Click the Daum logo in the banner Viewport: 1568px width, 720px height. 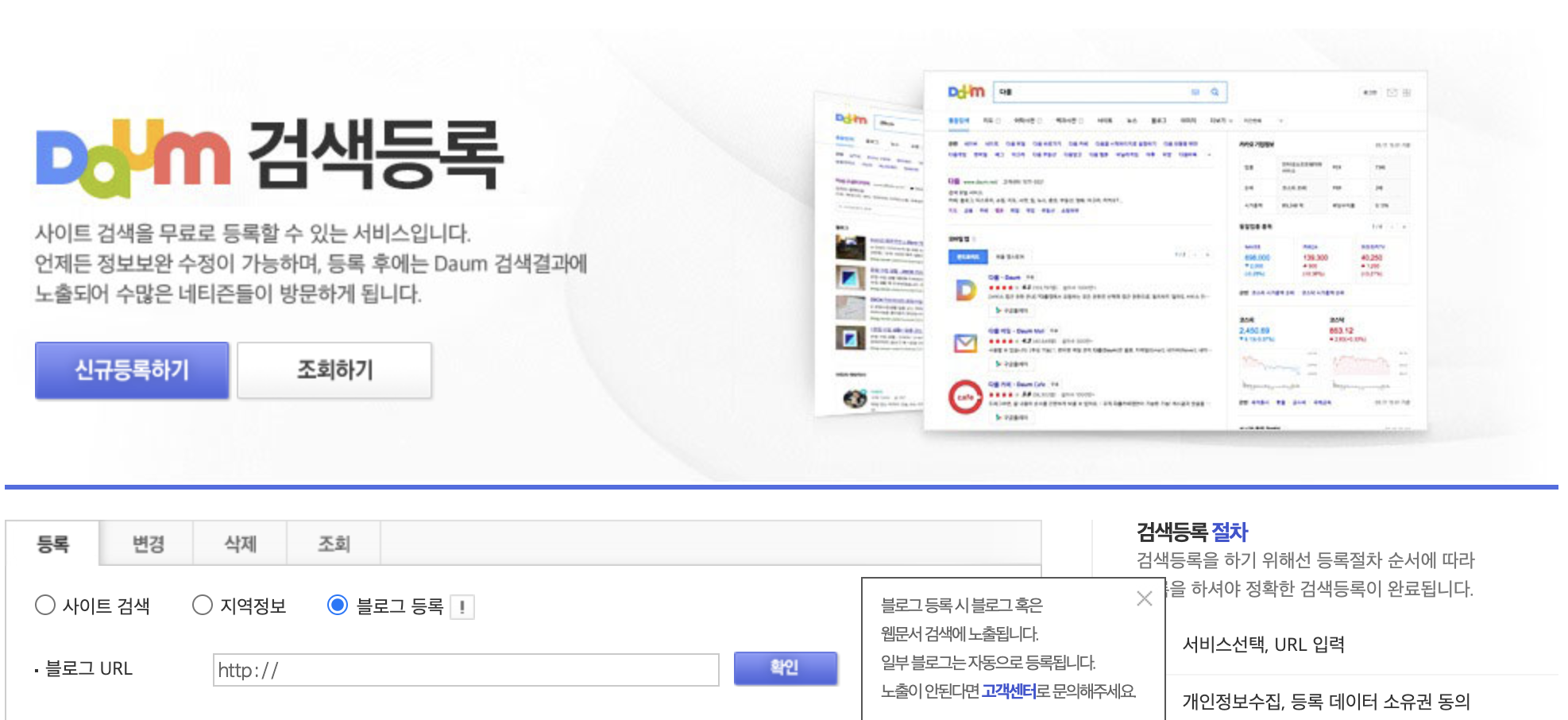point(133,158)
